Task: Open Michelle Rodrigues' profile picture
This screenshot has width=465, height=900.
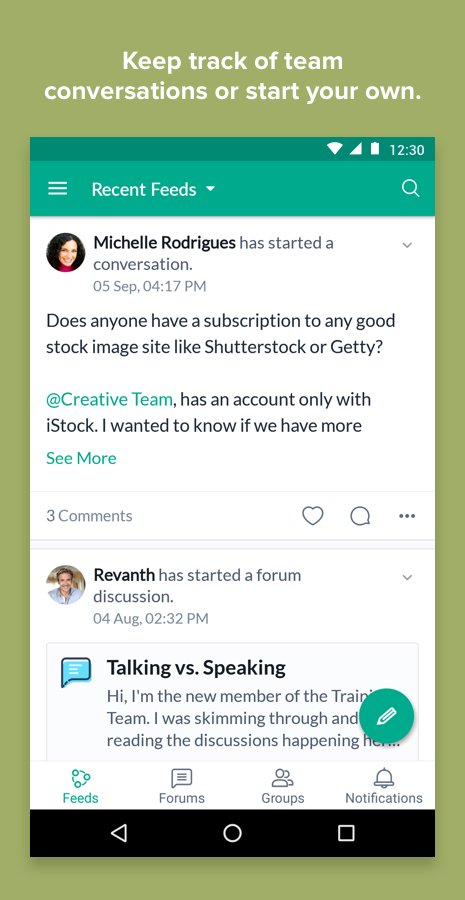Action: 65,252
